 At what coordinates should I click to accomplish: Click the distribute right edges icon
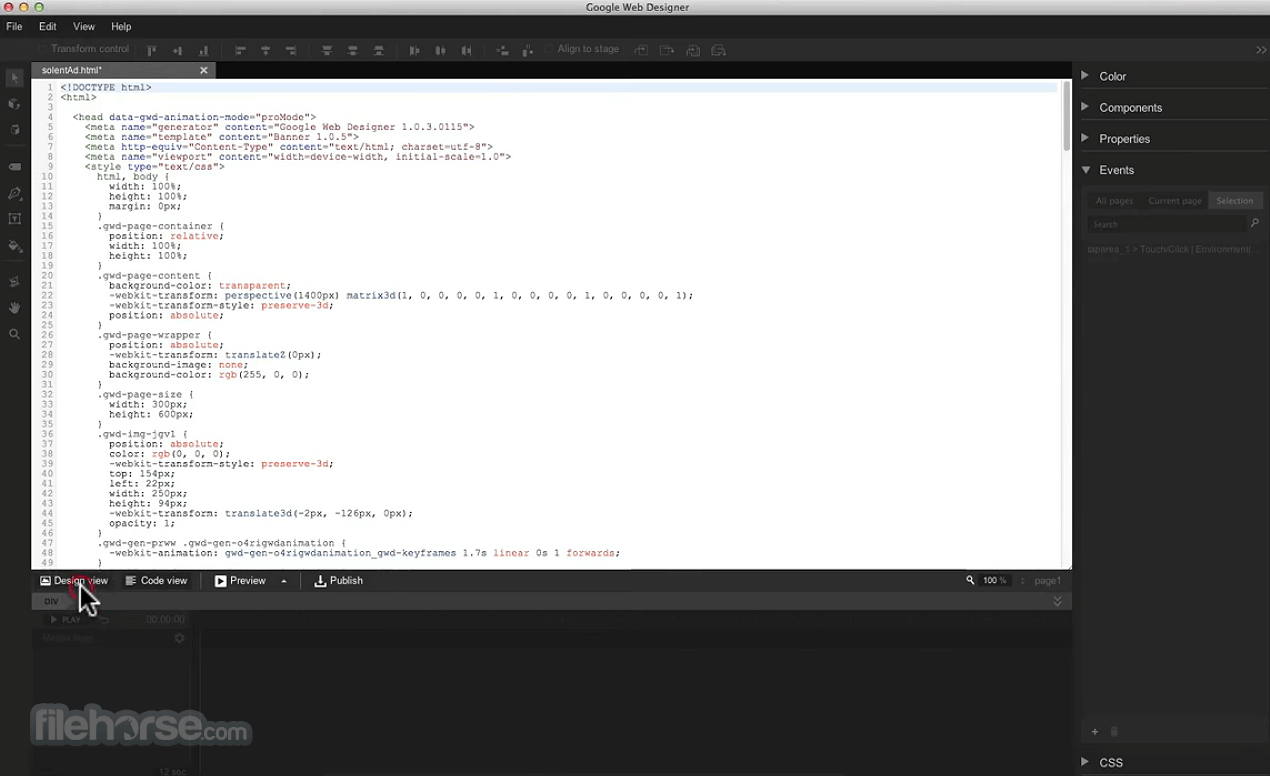(x=466, y=50)
